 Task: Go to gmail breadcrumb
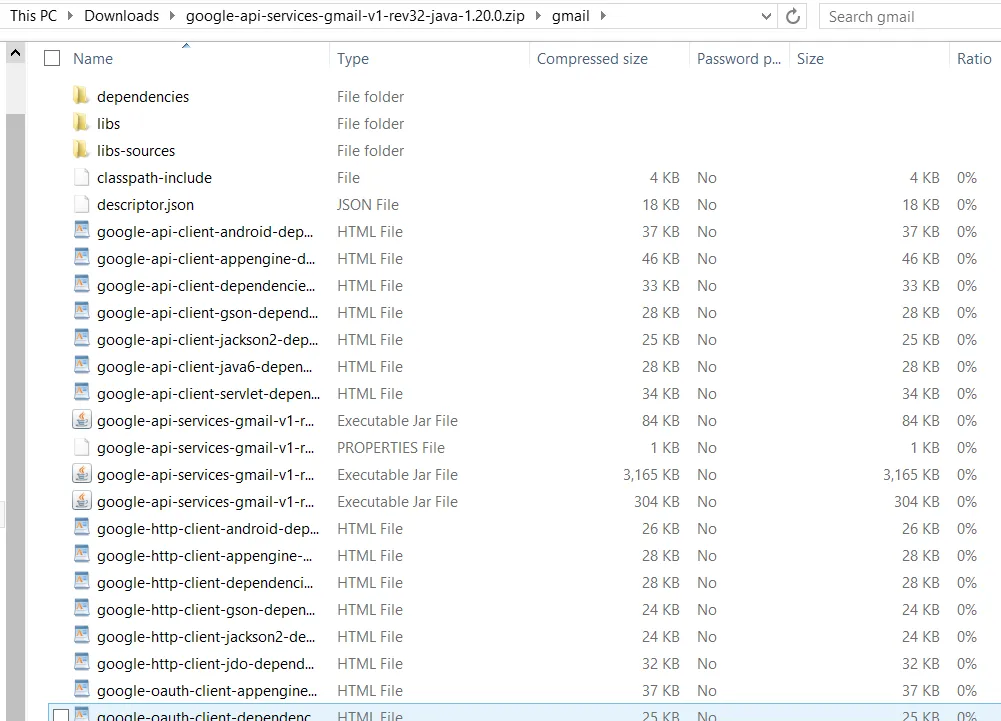pyautogui.click(x=571, y=16)
